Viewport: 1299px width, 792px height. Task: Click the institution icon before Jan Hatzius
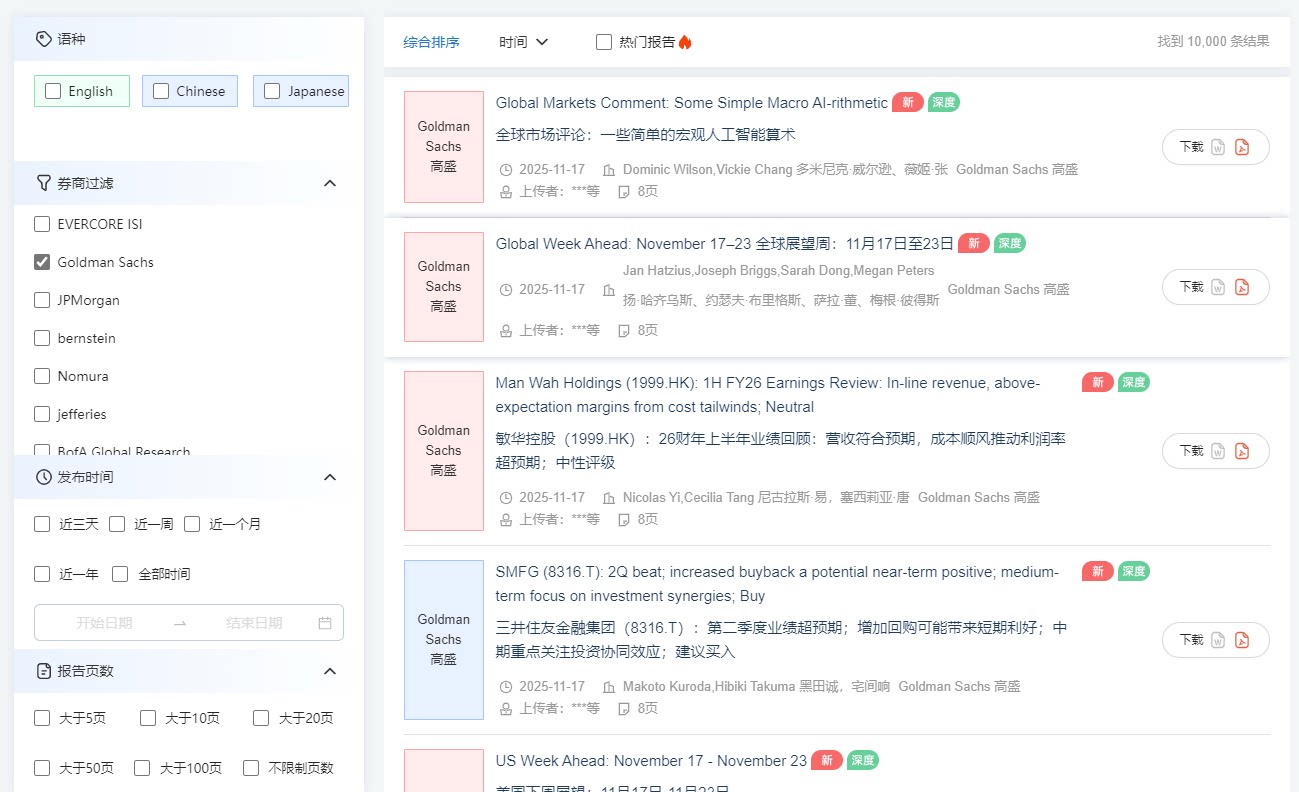click(609, 290)
